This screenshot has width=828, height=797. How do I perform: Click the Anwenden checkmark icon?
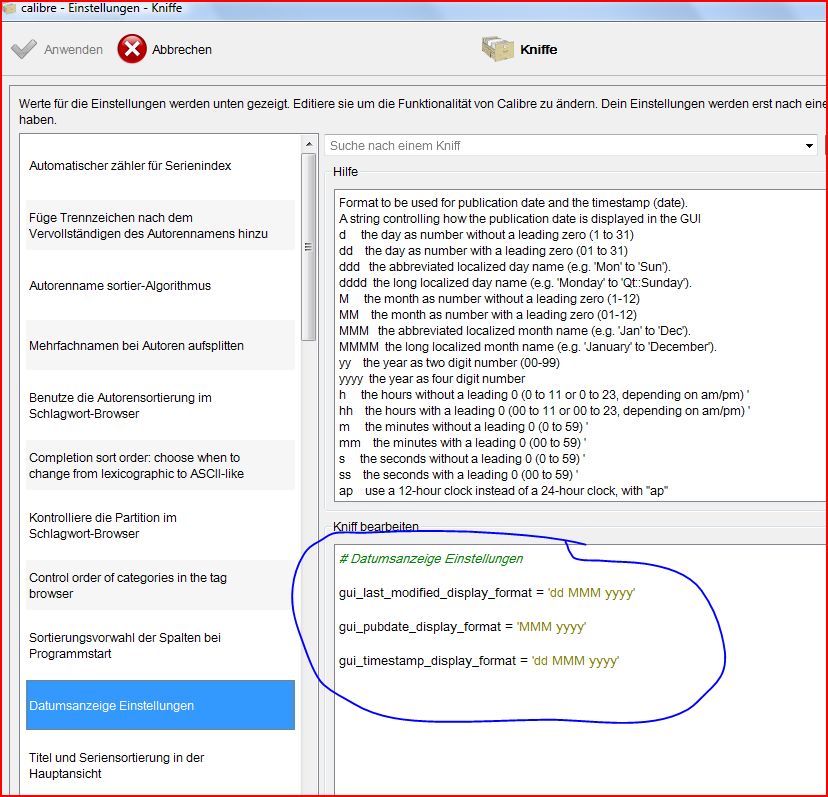24,49
